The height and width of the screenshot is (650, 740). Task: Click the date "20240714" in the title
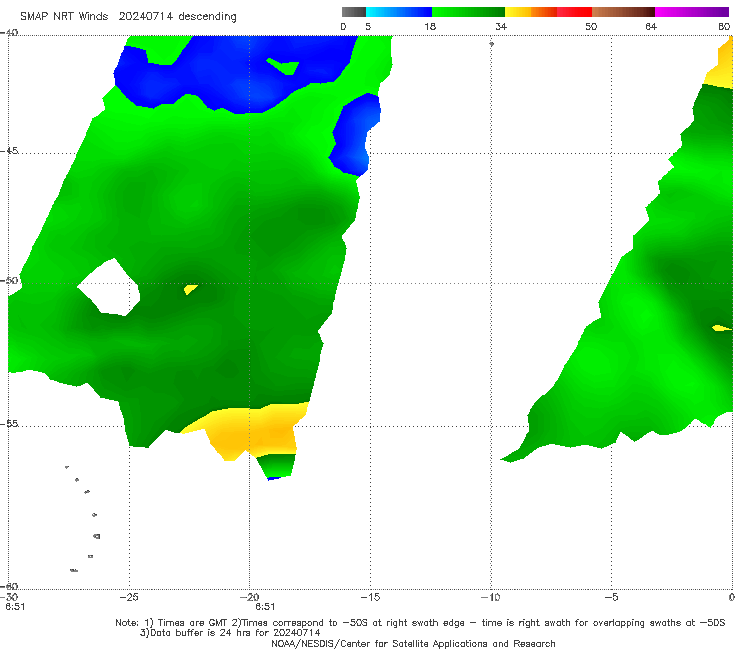coord(145,17)
